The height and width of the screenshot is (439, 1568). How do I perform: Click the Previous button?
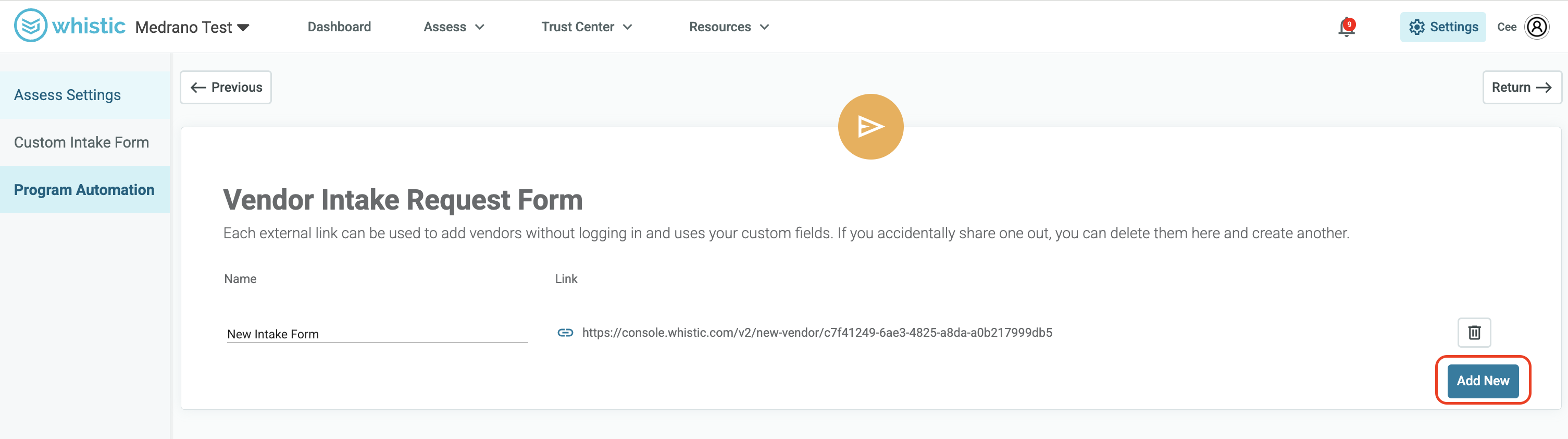click(226, 87)
